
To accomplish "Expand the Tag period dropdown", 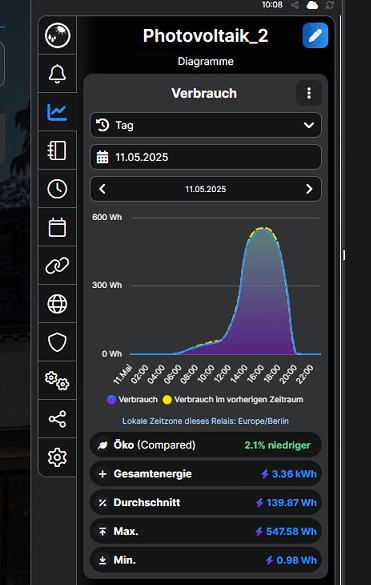I will tap(206, 125).
